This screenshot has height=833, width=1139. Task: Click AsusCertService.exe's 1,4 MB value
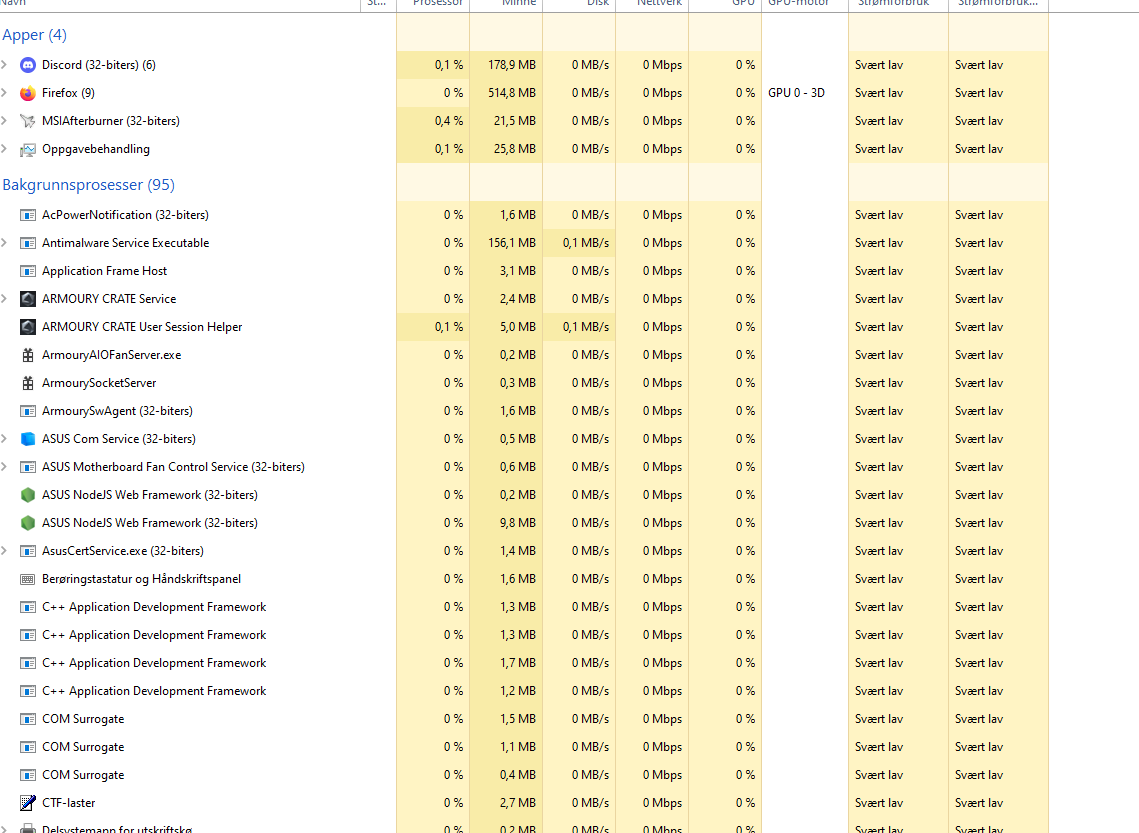click(518, 550)
